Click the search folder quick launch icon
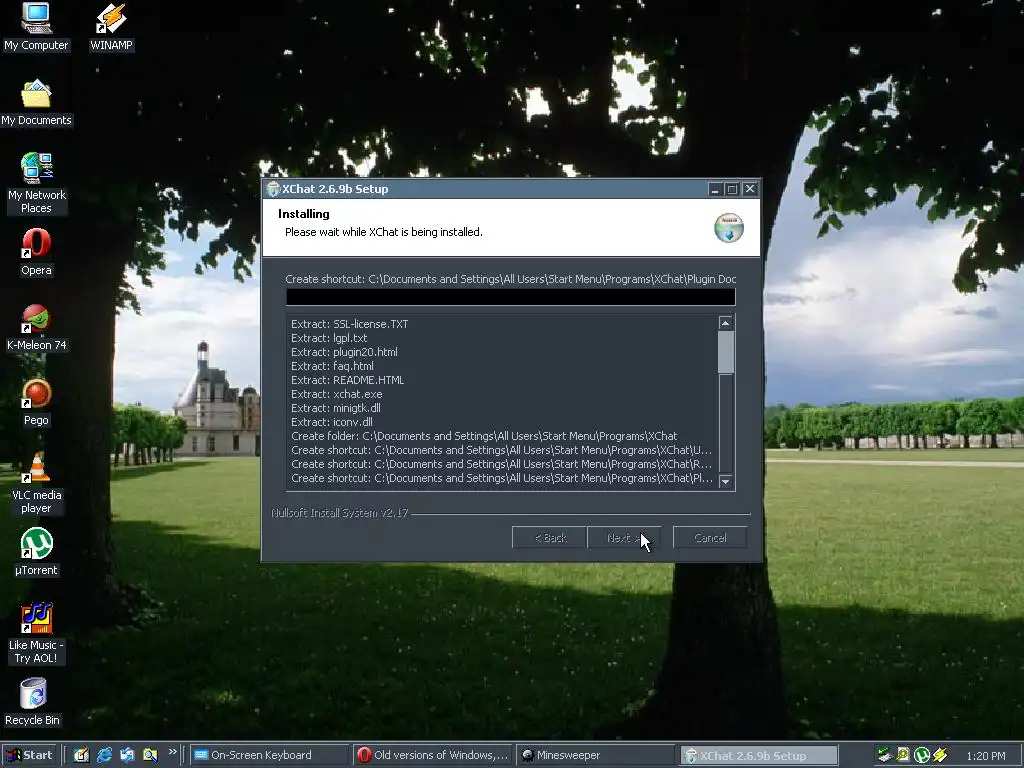Viewport: 1024px width, 768px height. point(150,755)
